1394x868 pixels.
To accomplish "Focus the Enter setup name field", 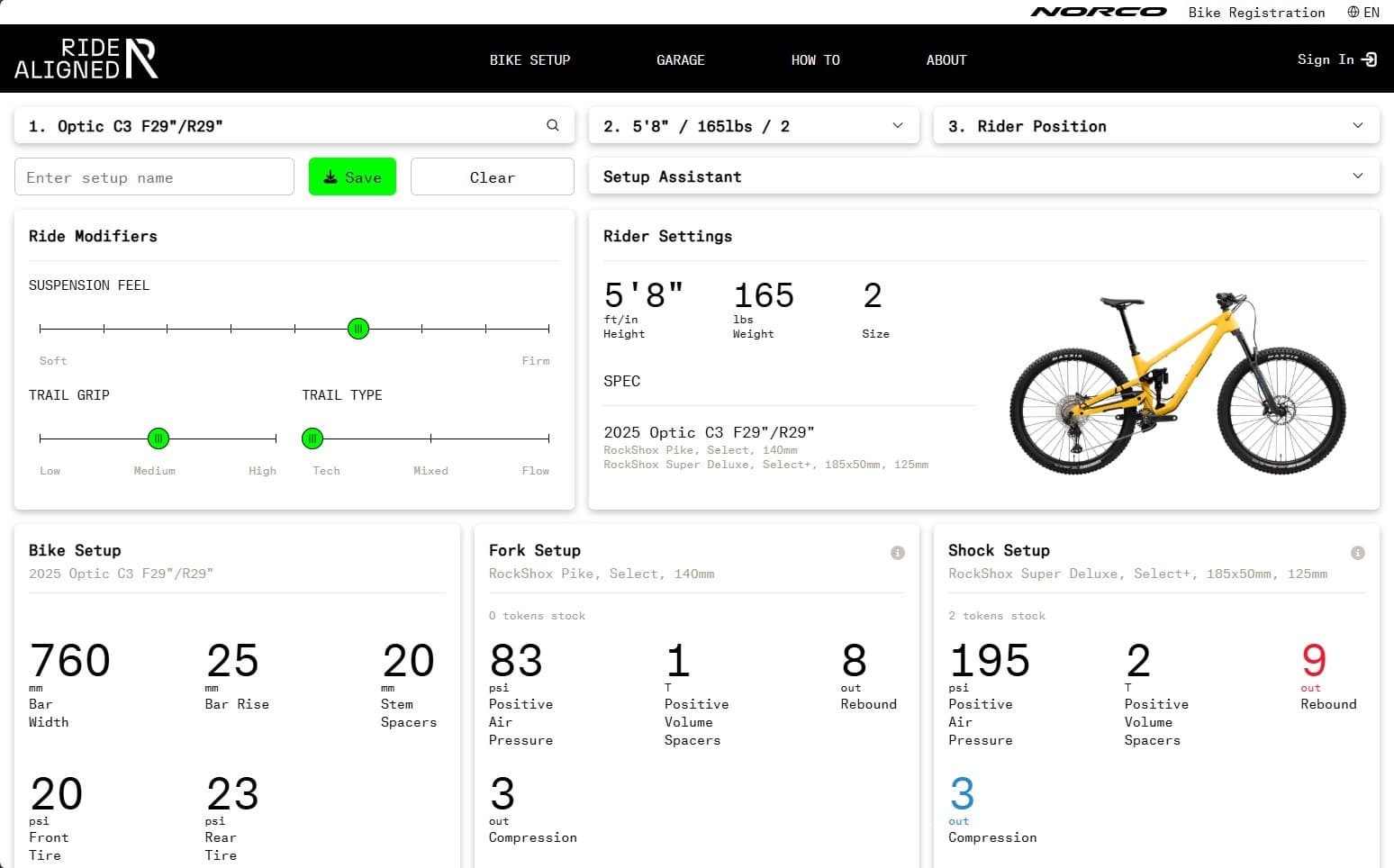I will point(154,176).
